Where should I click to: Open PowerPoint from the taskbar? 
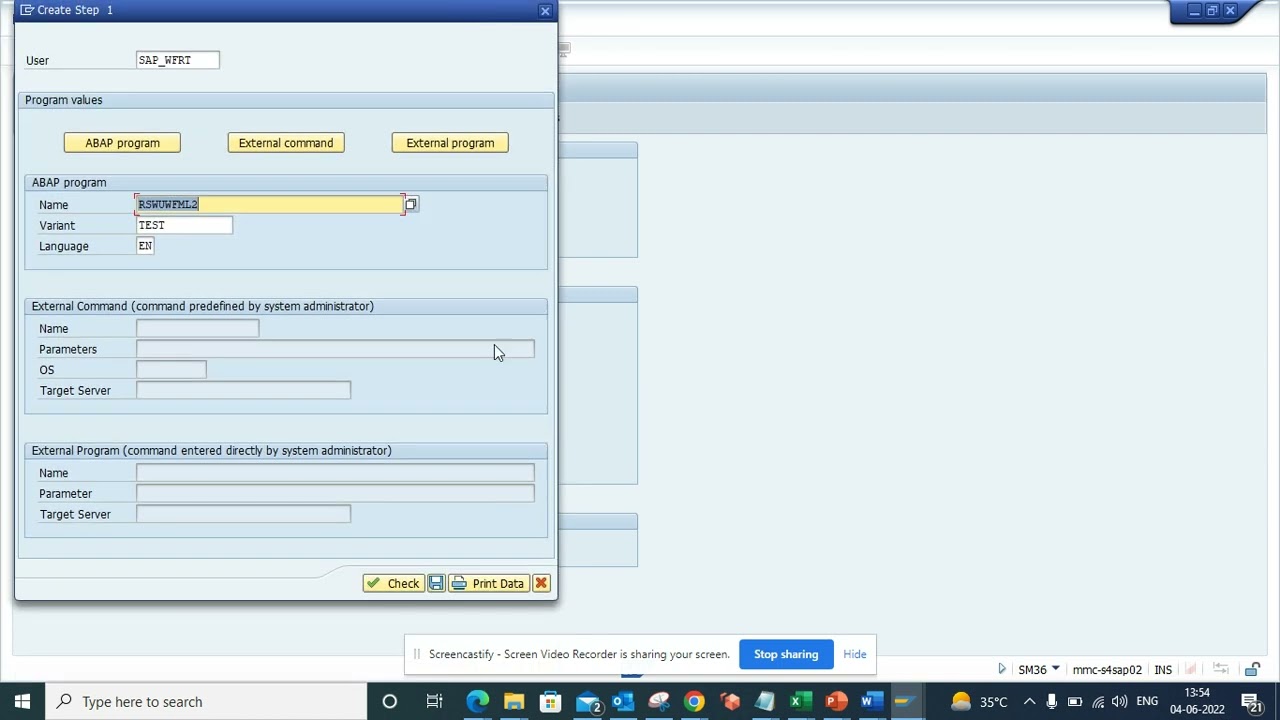click(x=836, y=702)
